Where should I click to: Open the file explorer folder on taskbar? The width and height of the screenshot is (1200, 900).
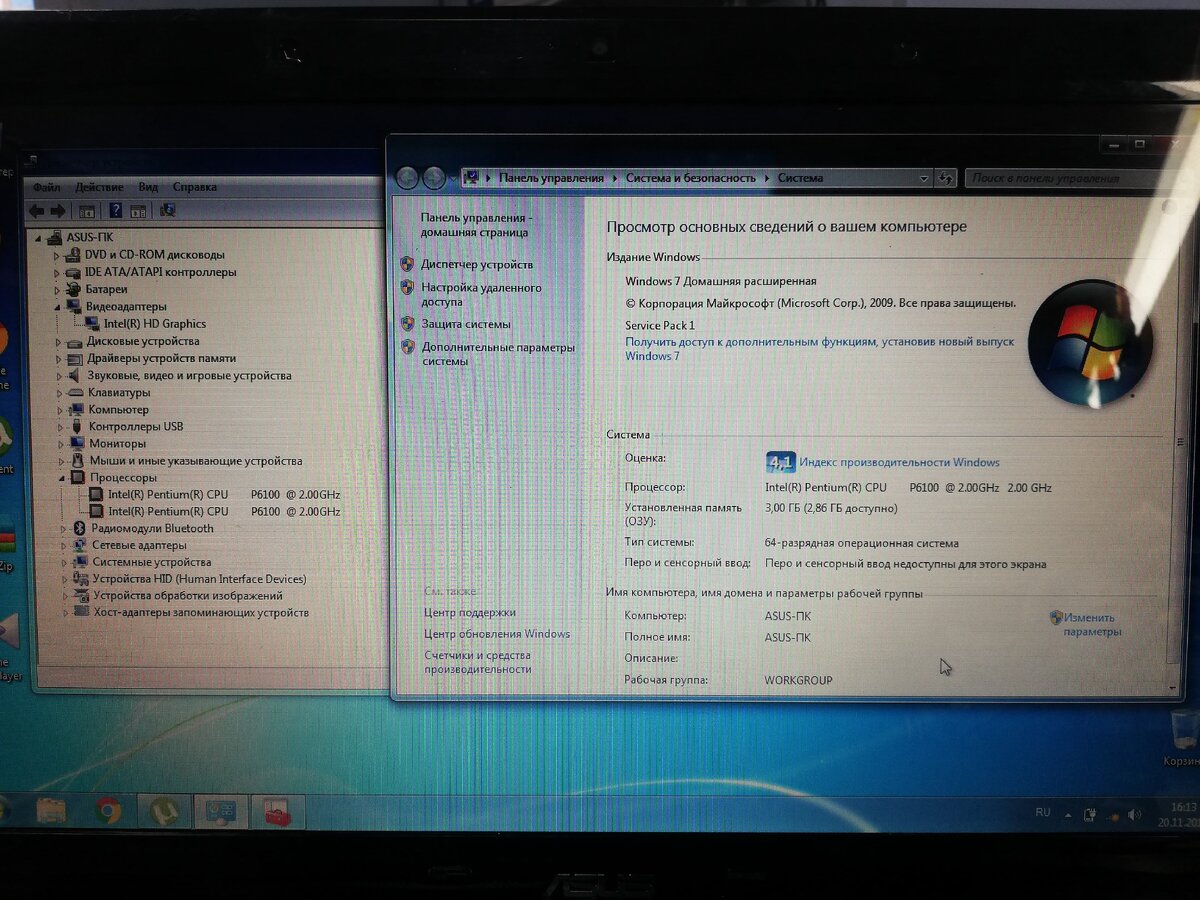pyautogui.click(x=51, y=810)
